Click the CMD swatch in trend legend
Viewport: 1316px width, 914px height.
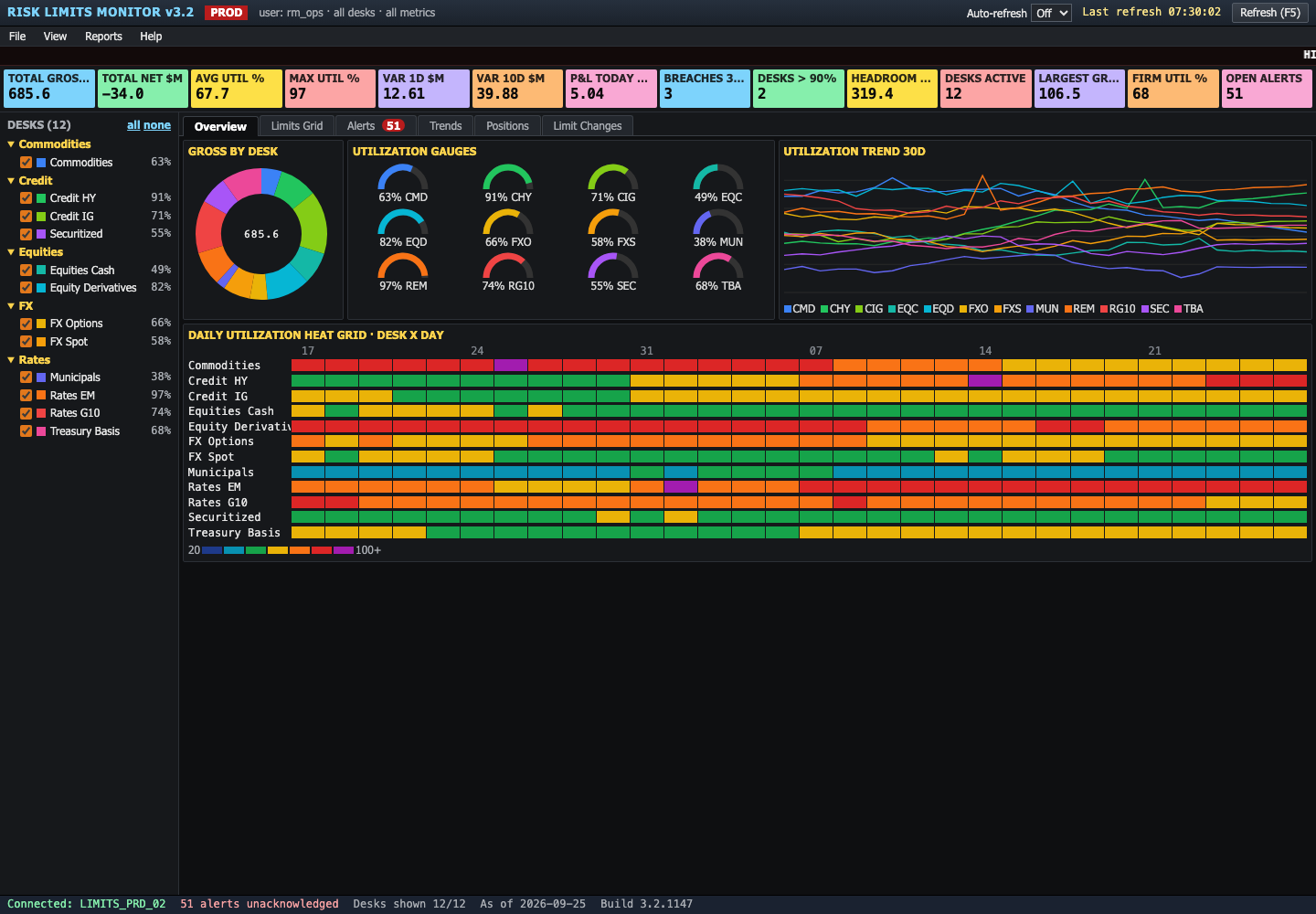[x=788, y=309]
